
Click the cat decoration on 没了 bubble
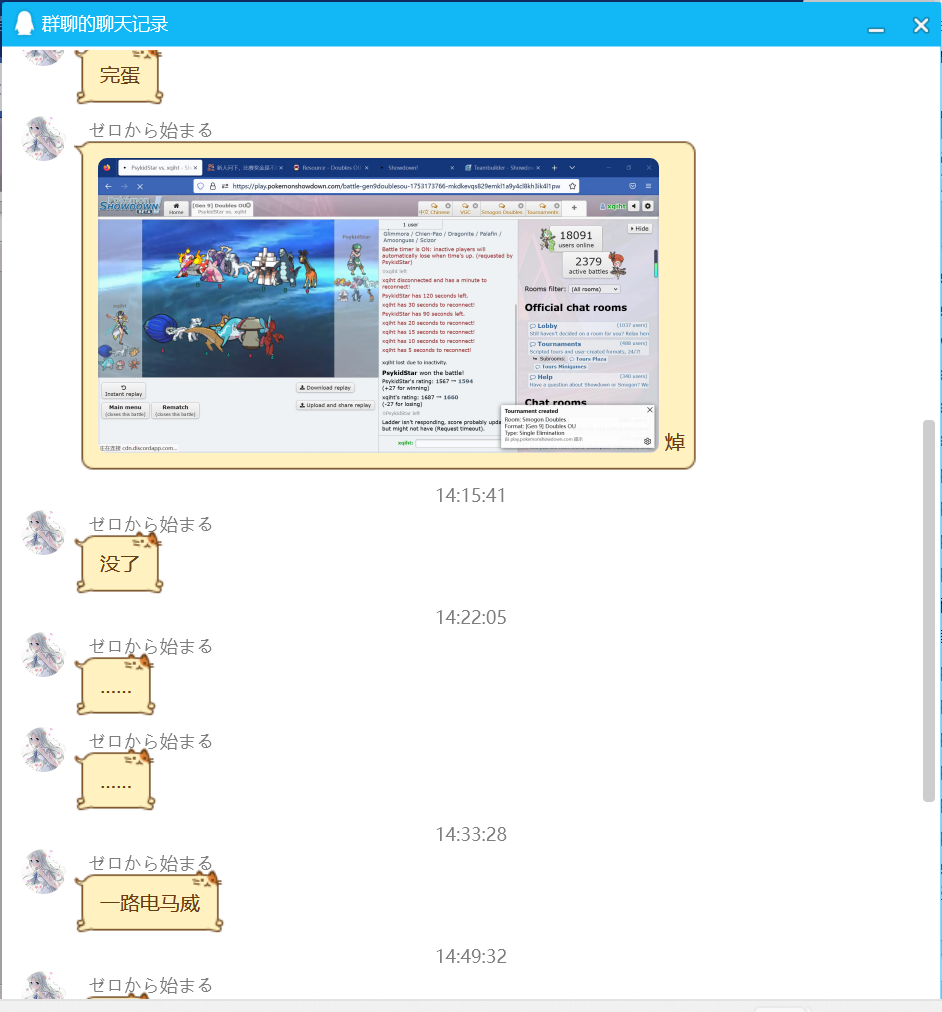(148, 541)
